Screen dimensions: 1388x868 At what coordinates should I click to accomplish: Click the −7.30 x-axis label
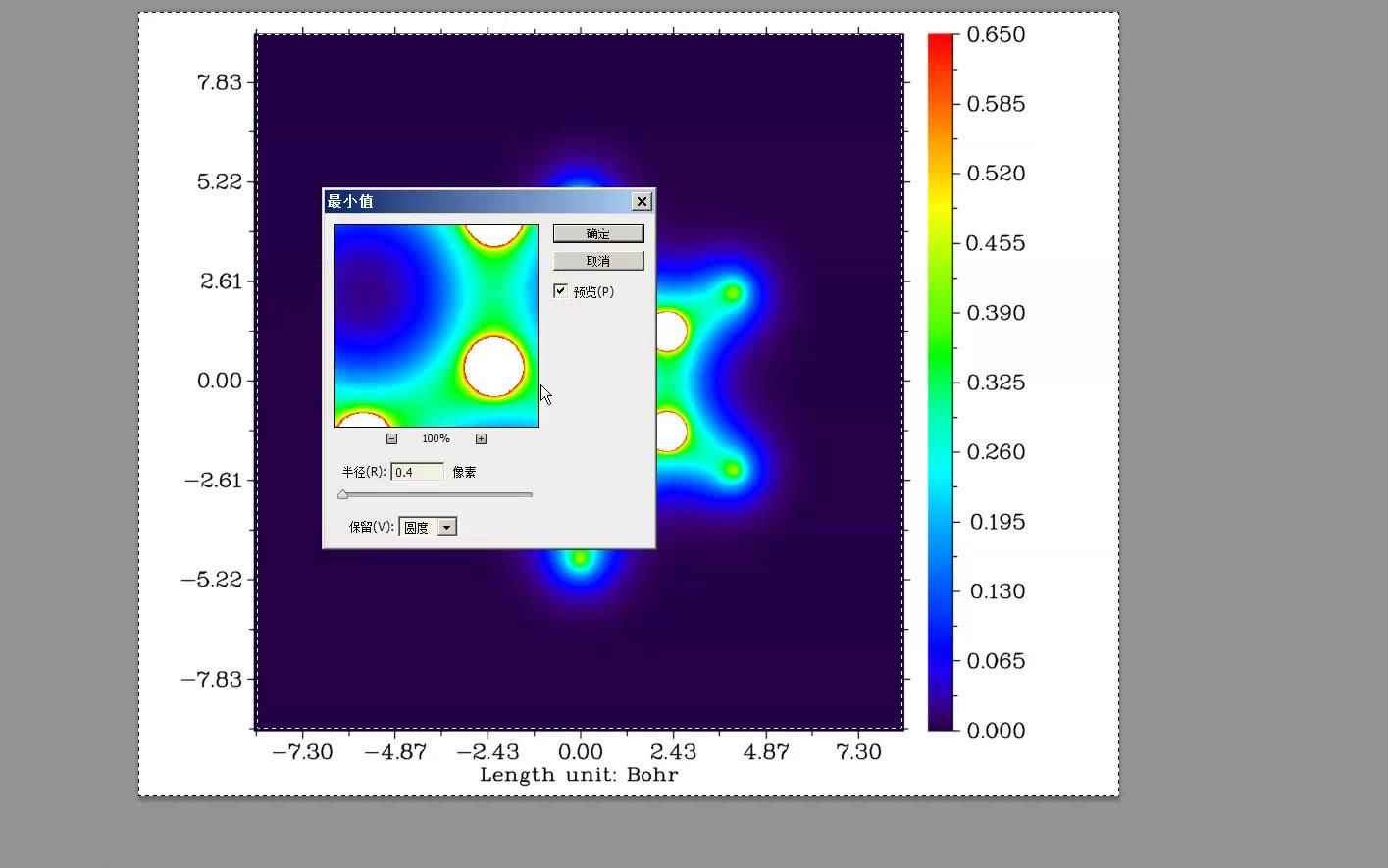pyautogui.click(x=302, y=752)
